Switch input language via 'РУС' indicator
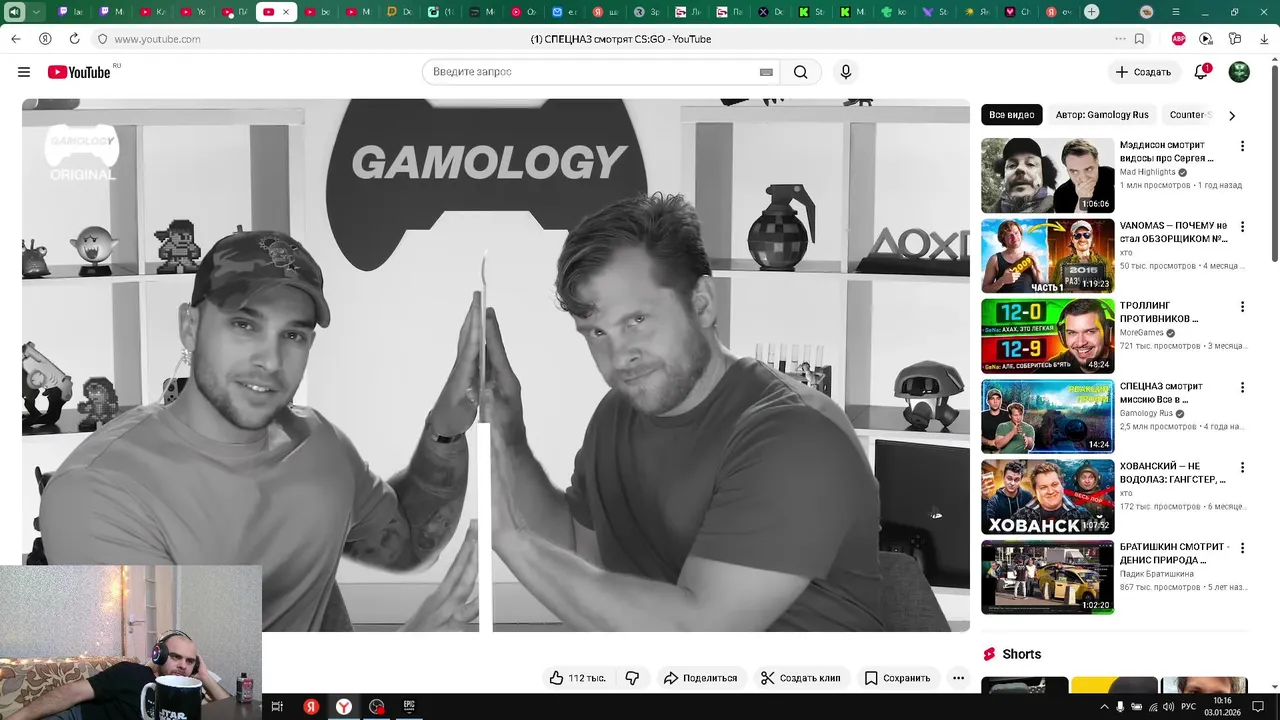Viewport: 1280px width, 720px height. coord(1189,707)
